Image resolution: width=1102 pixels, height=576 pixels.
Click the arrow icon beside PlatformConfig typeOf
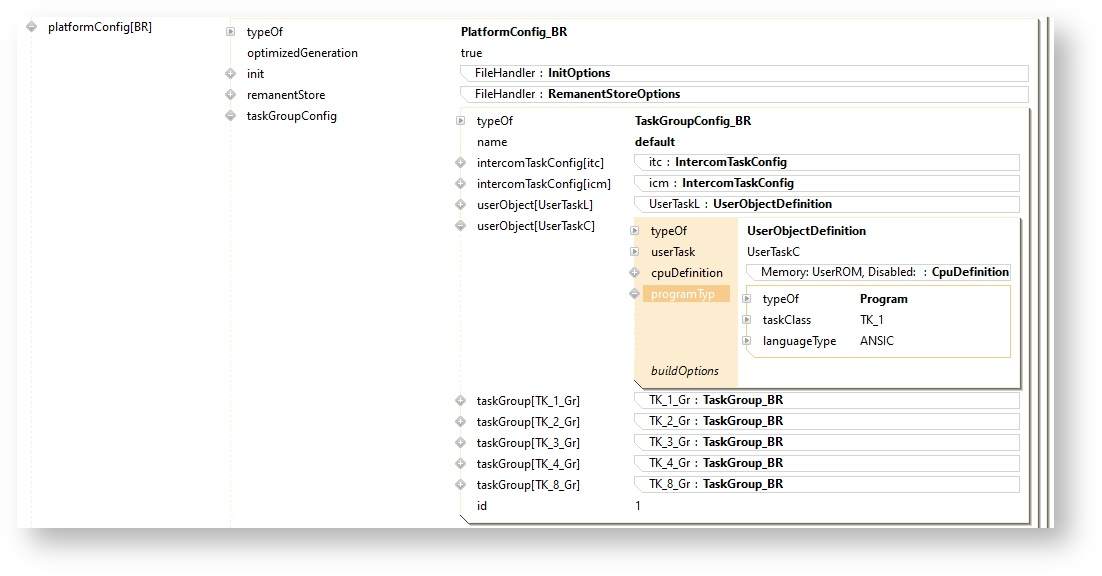(231, 32)
